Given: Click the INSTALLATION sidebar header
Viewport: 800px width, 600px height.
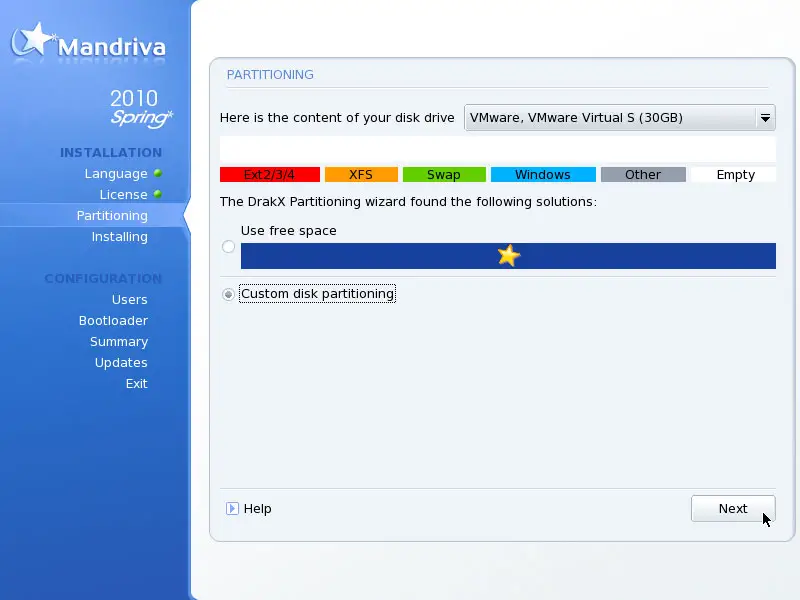Looking at the screenshot, I should point(111,153).
